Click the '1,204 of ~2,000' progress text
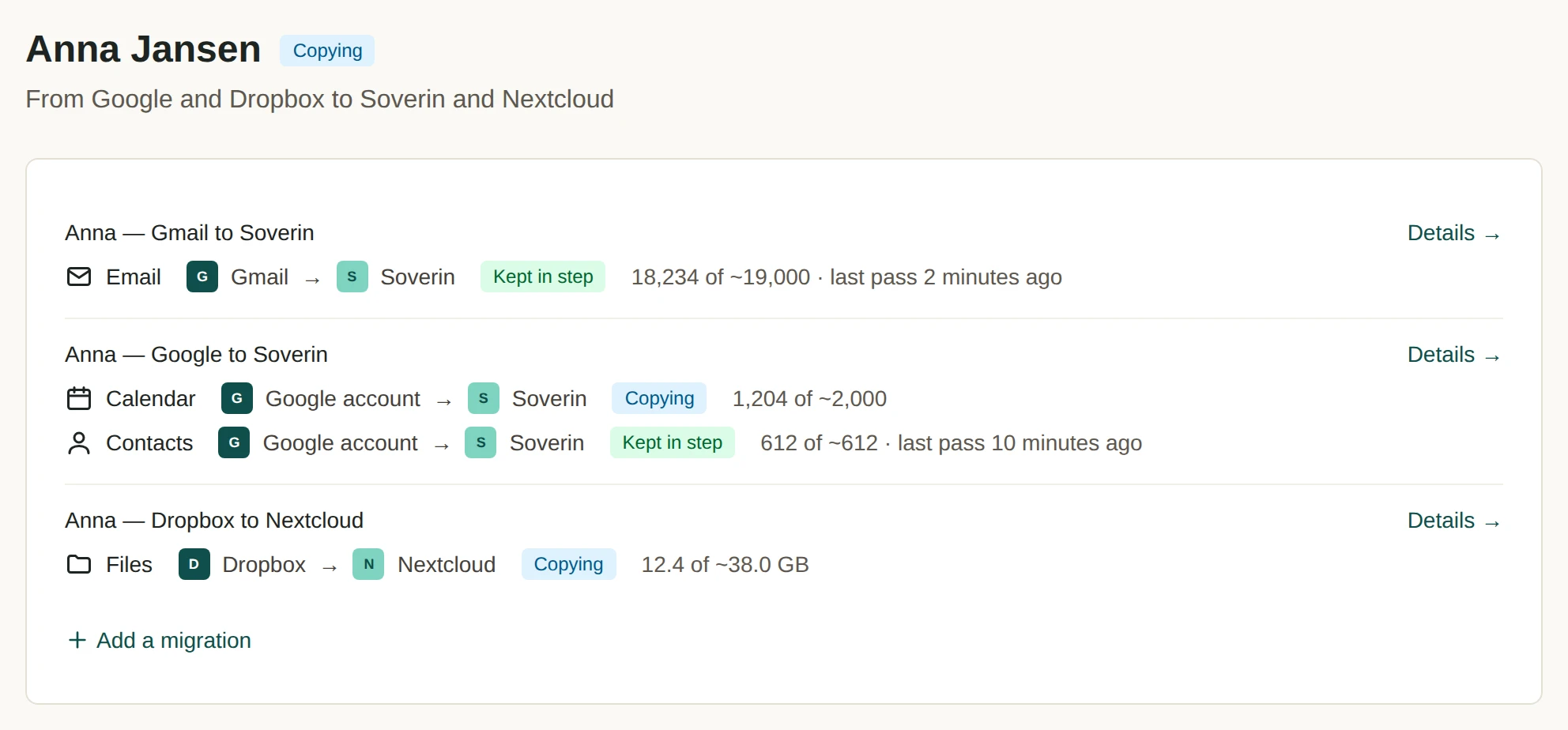Viewport: 1568px width, 730px height. [x=809, y=399]
